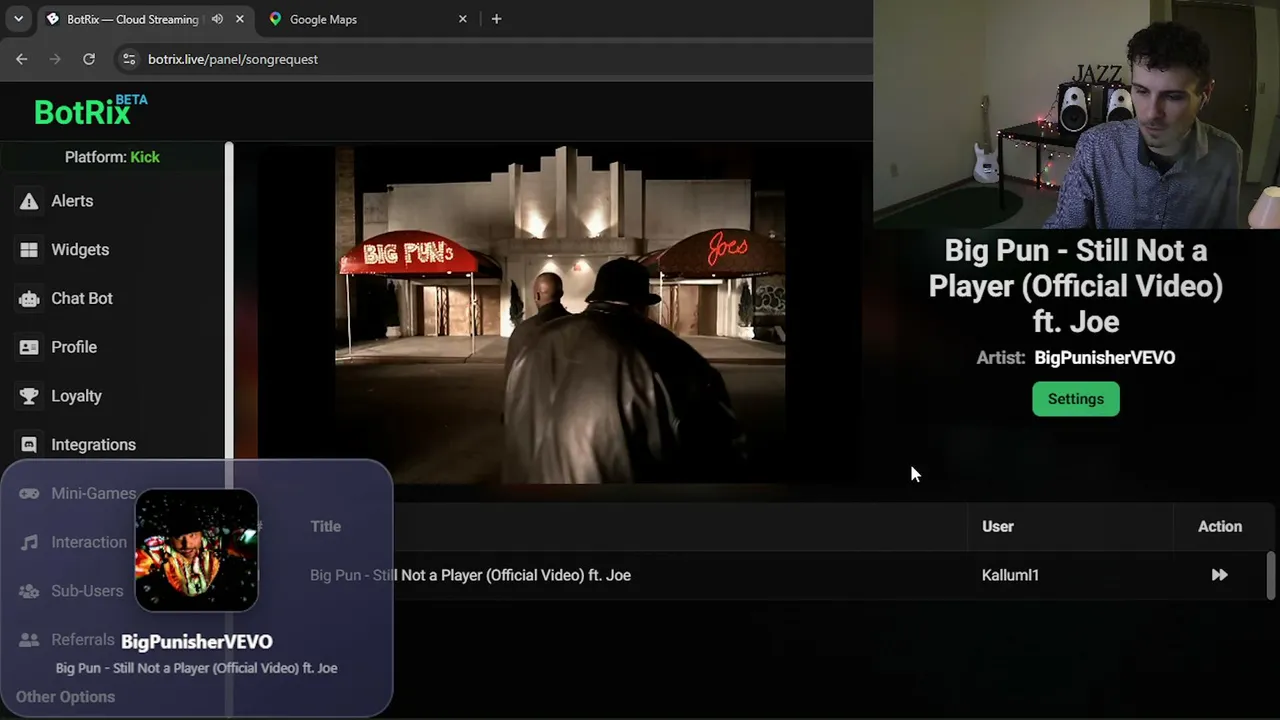Open the Profile card icon
Image resolution: width=1280 pixels, height=720 pixels.
[29, 347]
